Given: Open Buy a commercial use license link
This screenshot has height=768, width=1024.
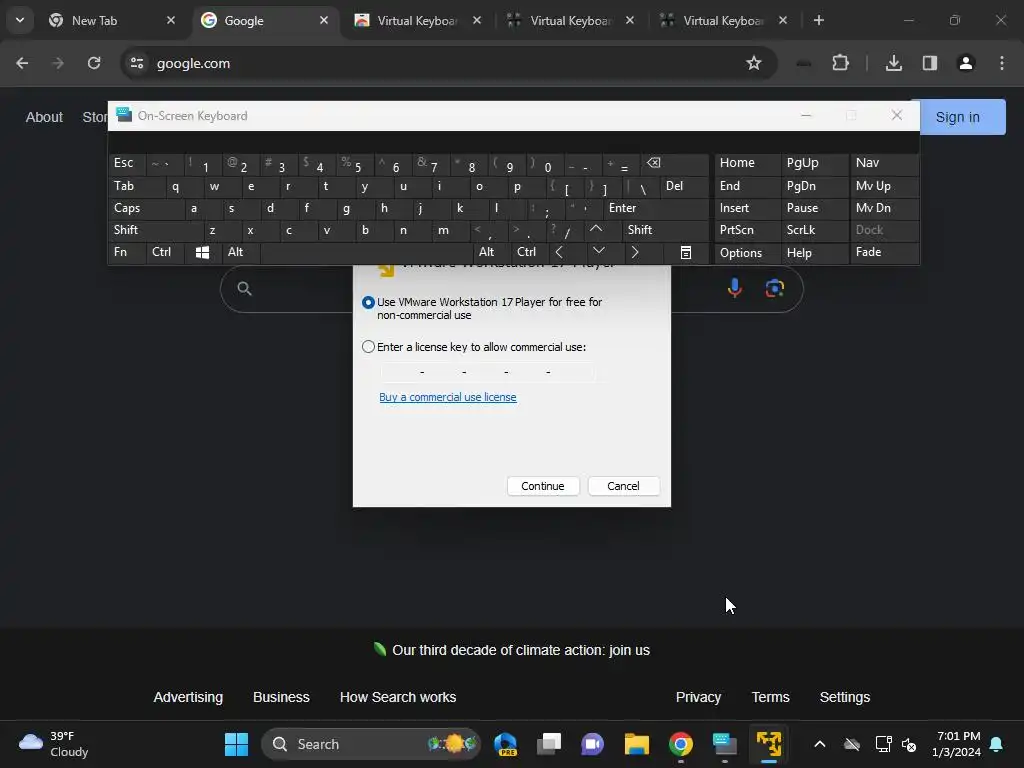Looking at the screenshot, I should click(447, 397).
